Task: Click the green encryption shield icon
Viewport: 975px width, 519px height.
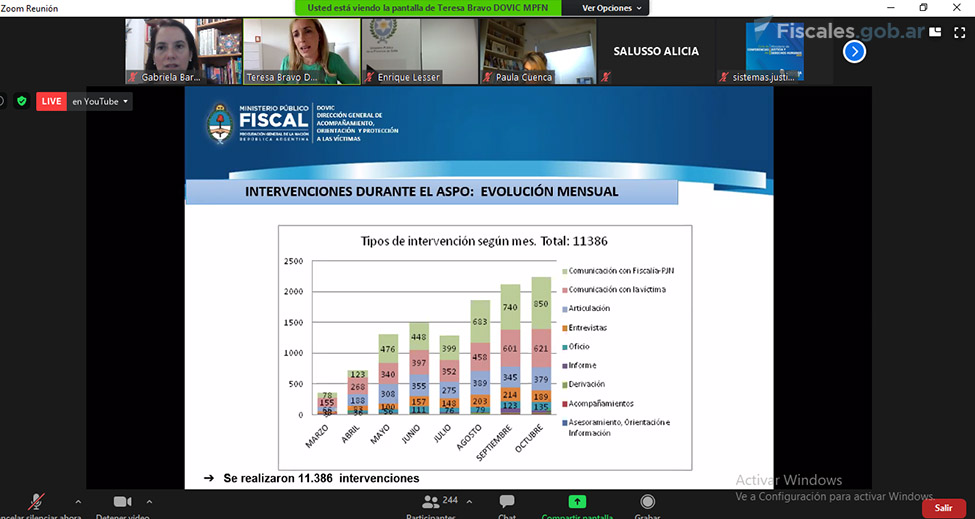Action: 21,101
